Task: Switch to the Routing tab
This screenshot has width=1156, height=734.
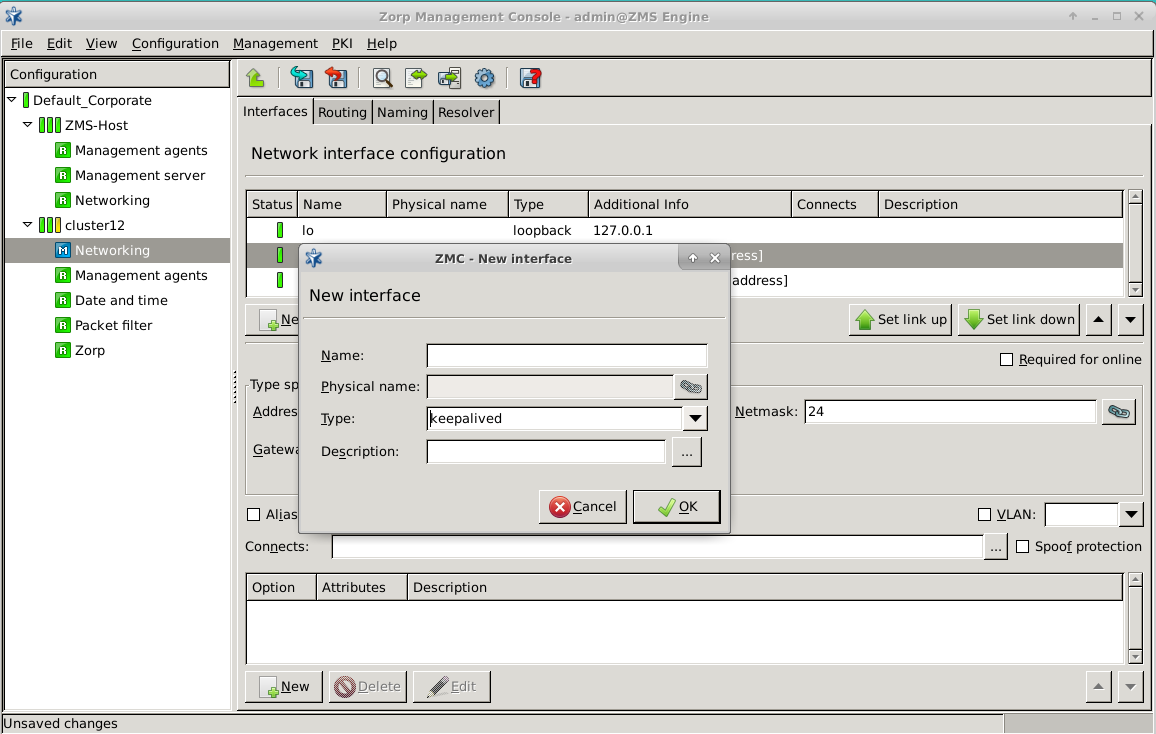Action: (342, 112)
